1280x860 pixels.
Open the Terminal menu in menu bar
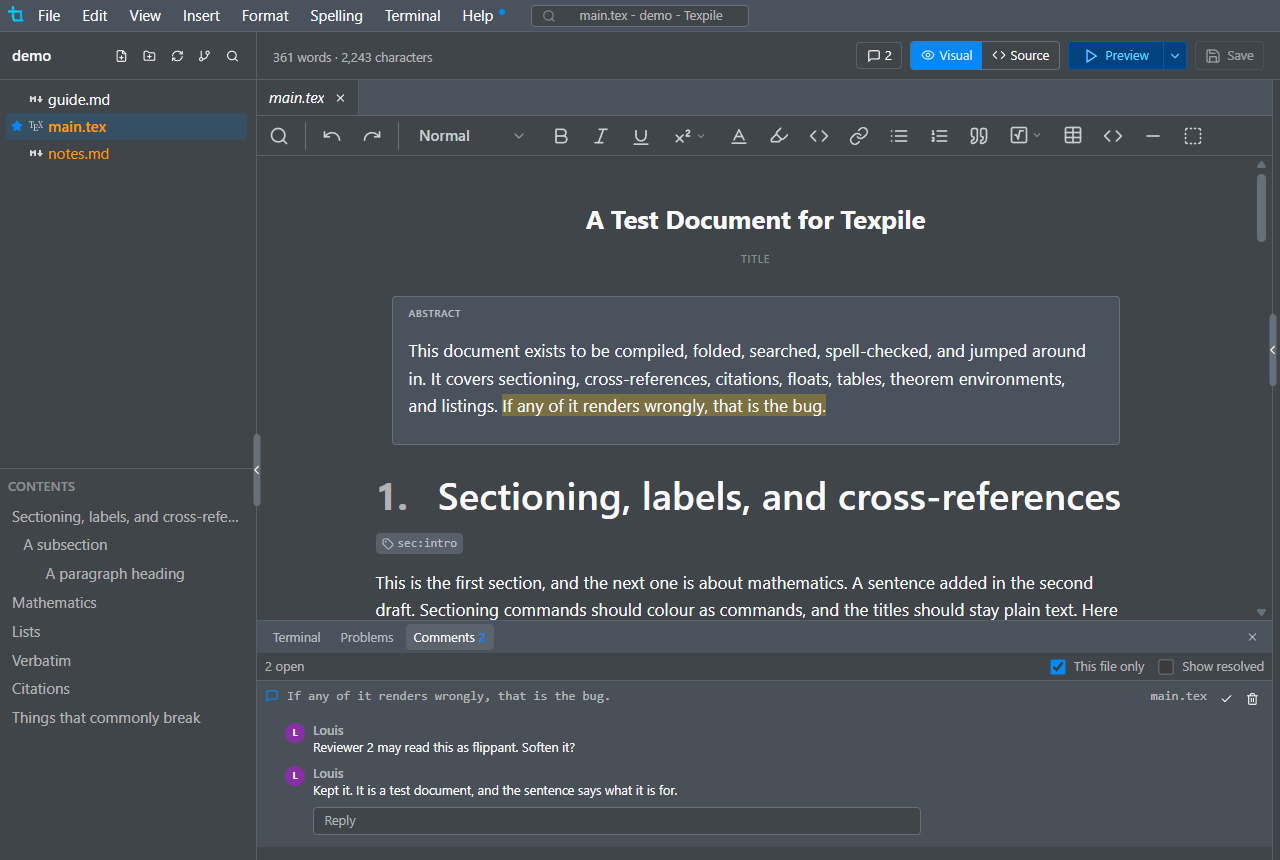413,16
